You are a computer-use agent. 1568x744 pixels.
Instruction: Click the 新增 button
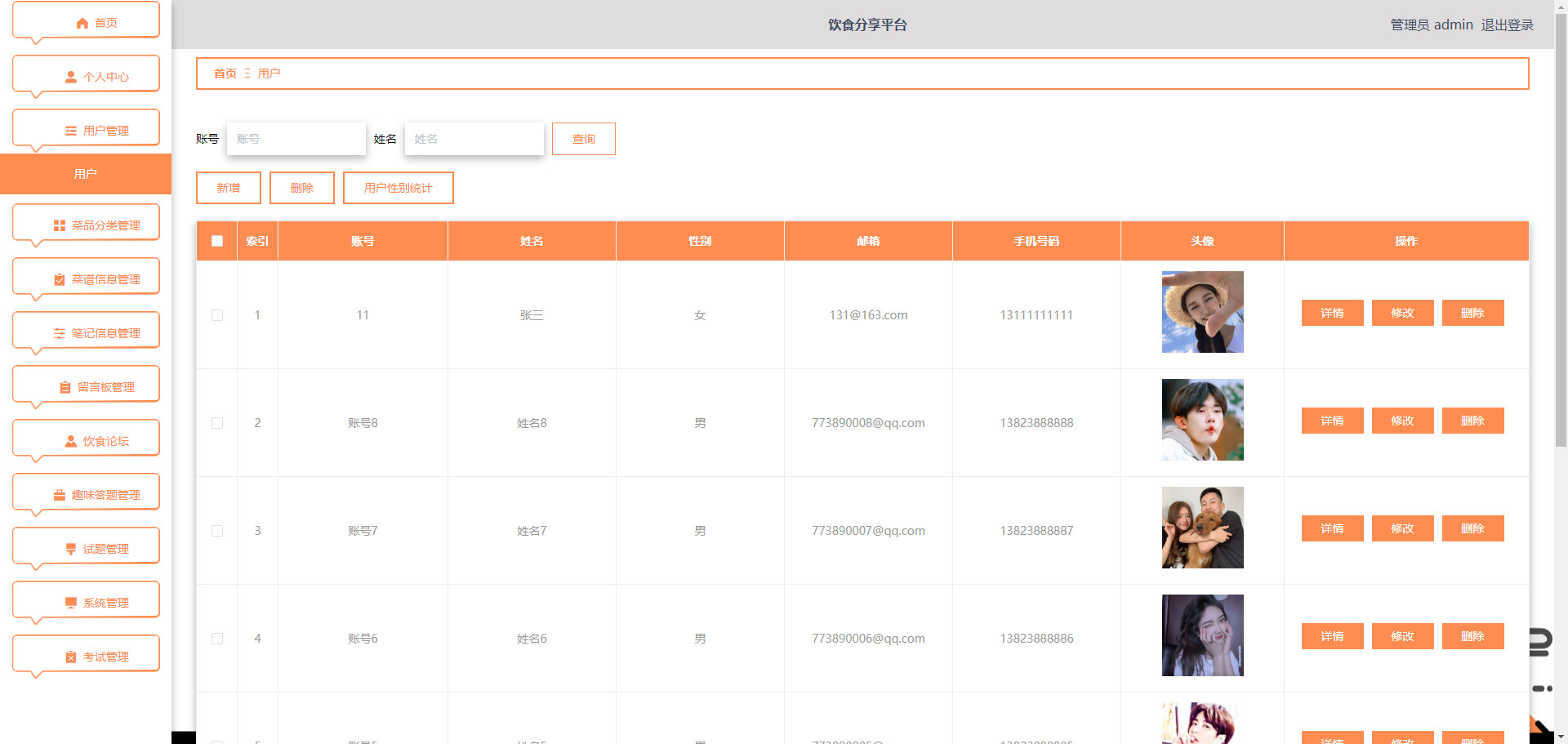[229, 188]
